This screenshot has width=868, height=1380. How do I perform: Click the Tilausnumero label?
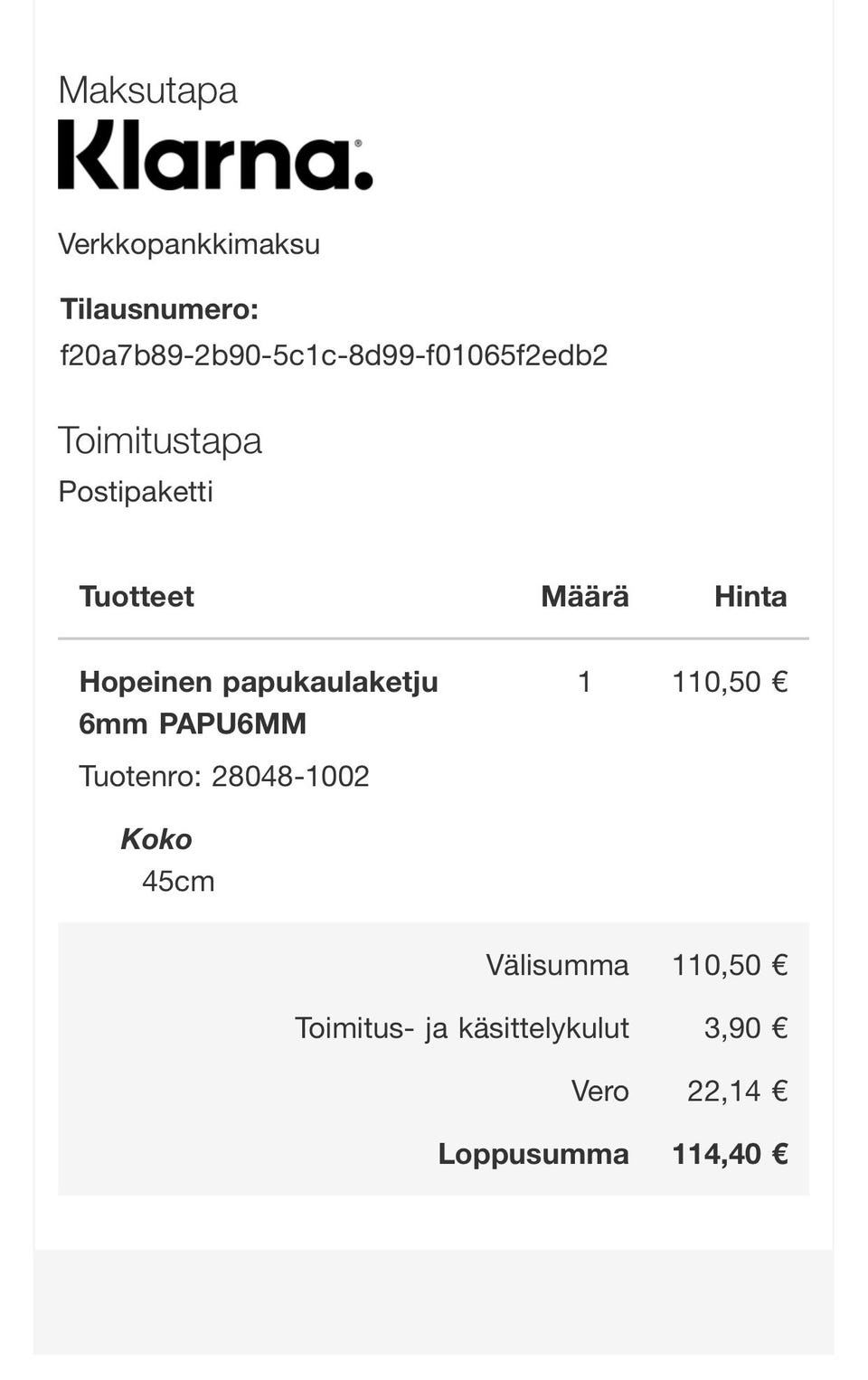point(159,309)
